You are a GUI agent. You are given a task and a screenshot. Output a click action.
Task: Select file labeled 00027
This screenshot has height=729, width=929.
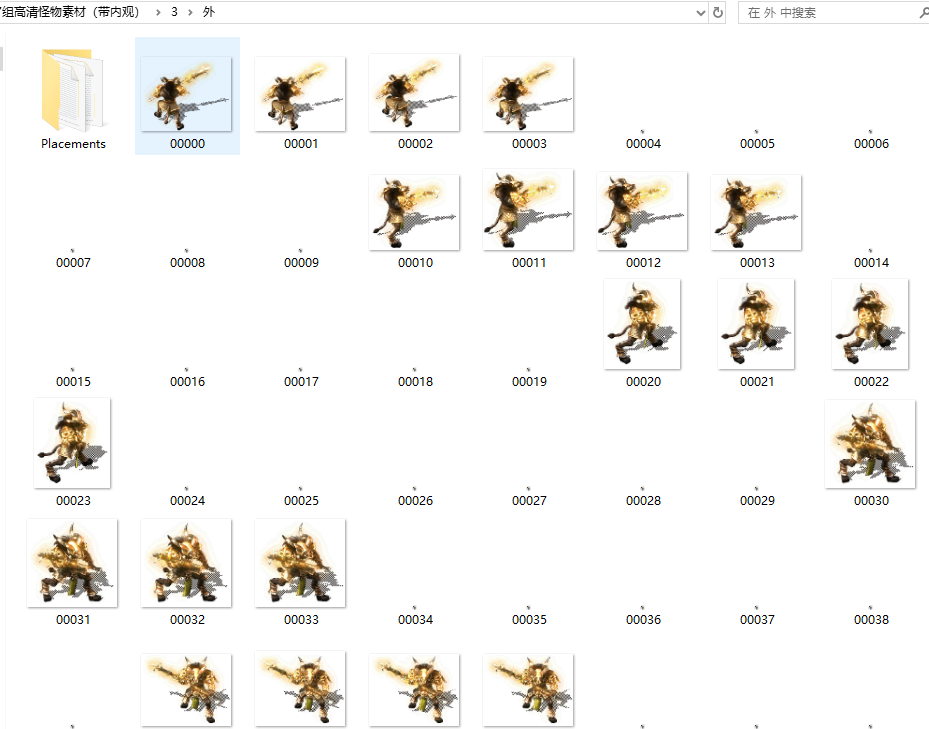click(x=530, y=501)
